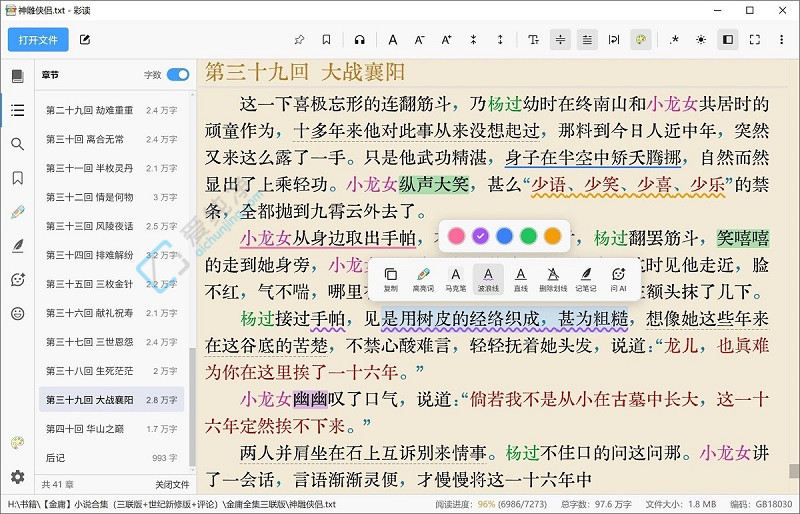The image size is (800, 514).
Task: Open settings gear in the left sidebar
Action: [x=17, y=477]
